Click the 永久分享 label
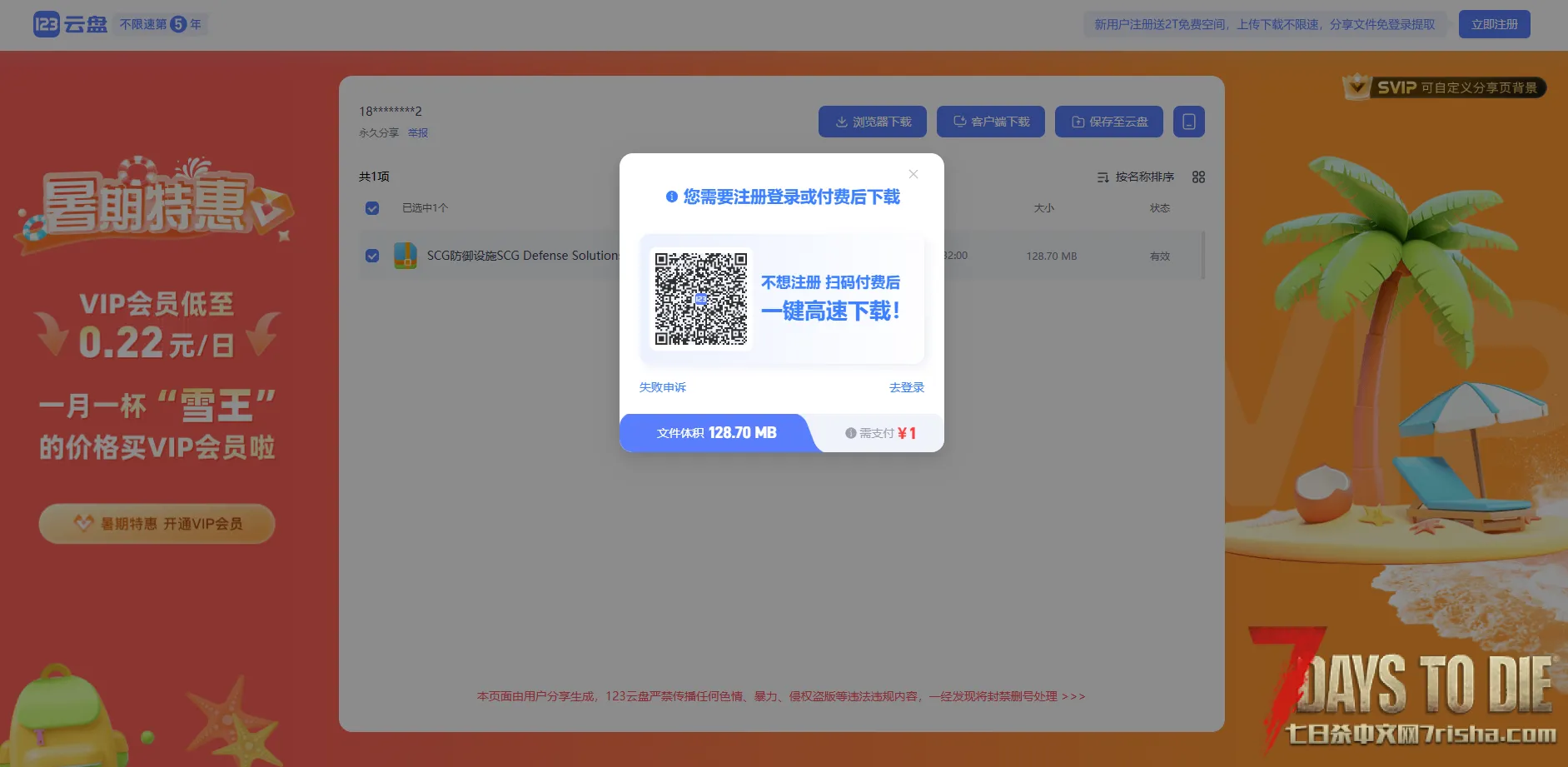 click(379, 133)
